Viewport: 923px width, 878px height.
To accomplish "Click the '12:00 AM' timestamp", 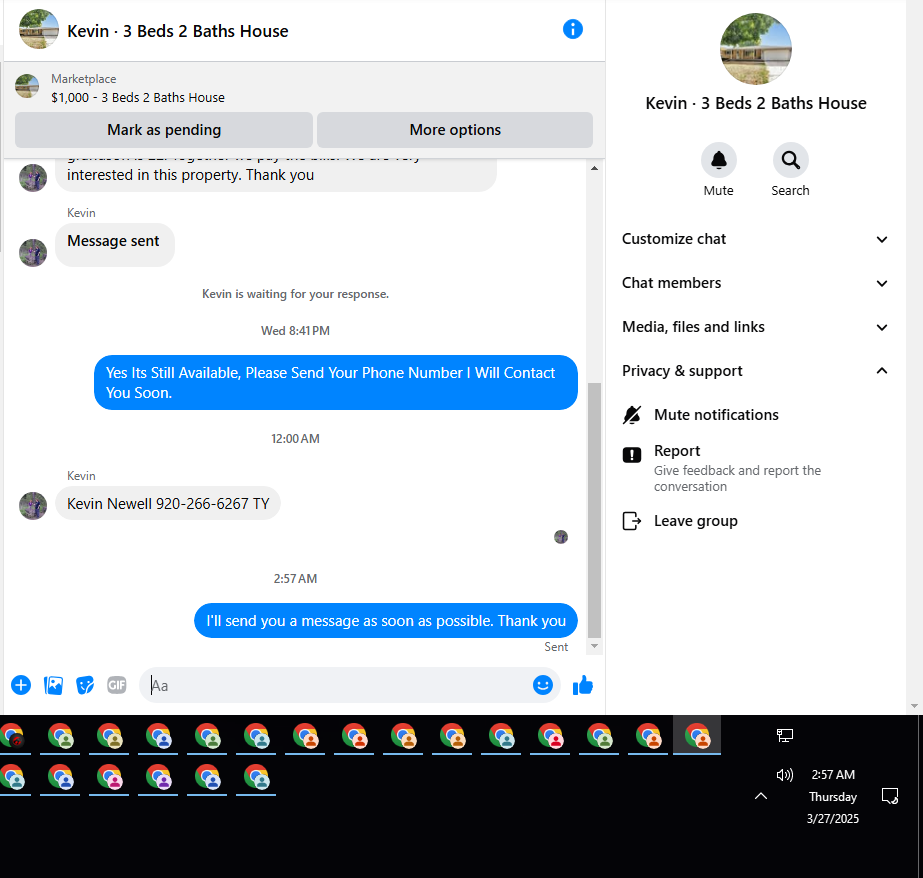I will tap(296, 438).
